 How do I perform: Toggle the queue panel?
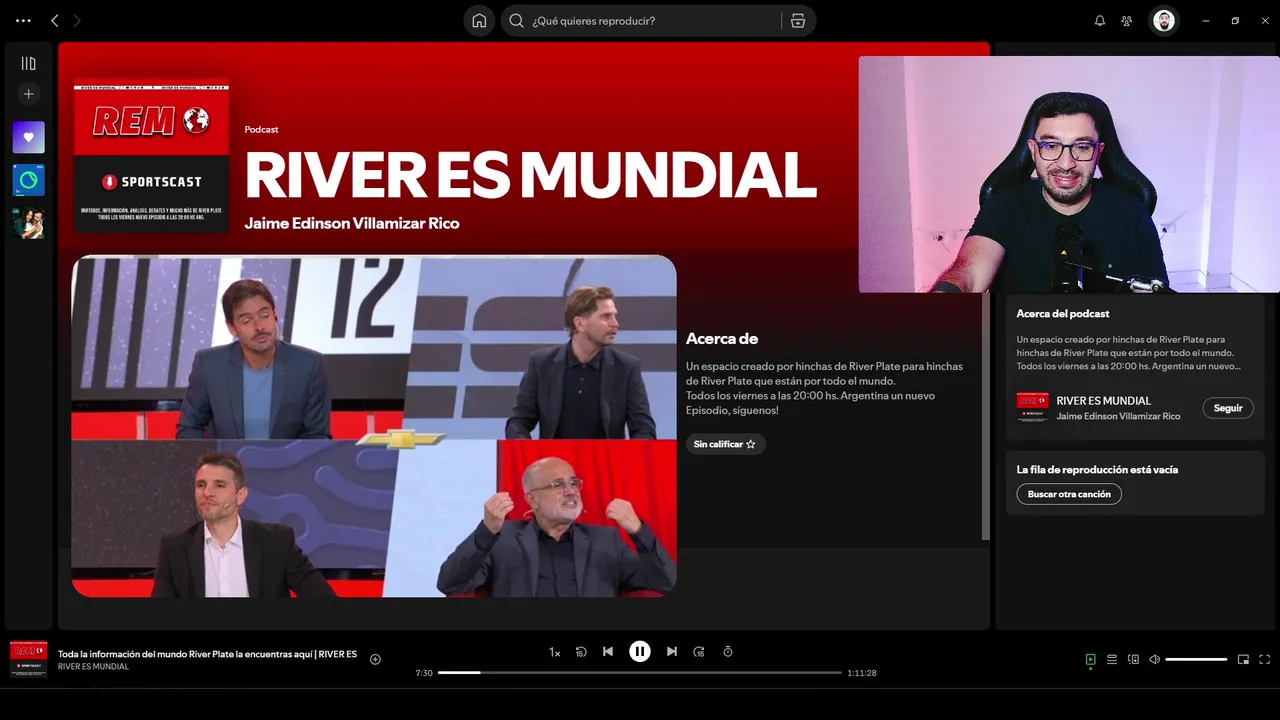click(1112, 660)
